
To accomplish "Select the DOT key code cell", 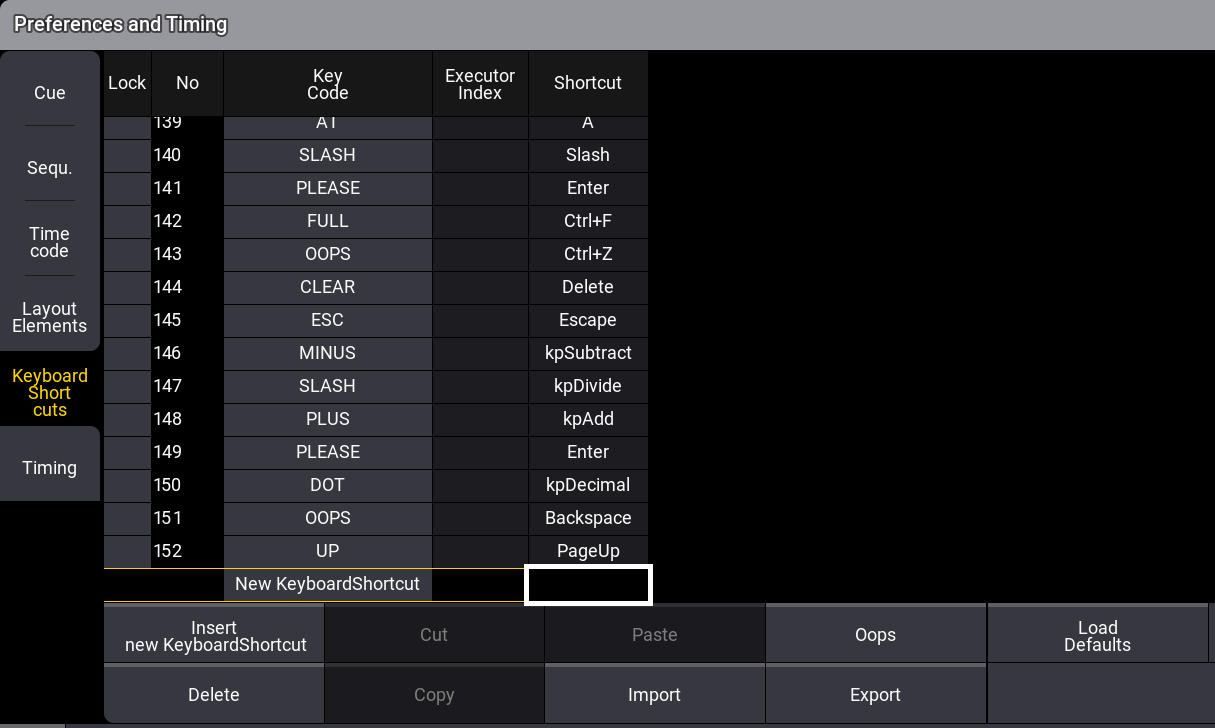I will point(328,485).
